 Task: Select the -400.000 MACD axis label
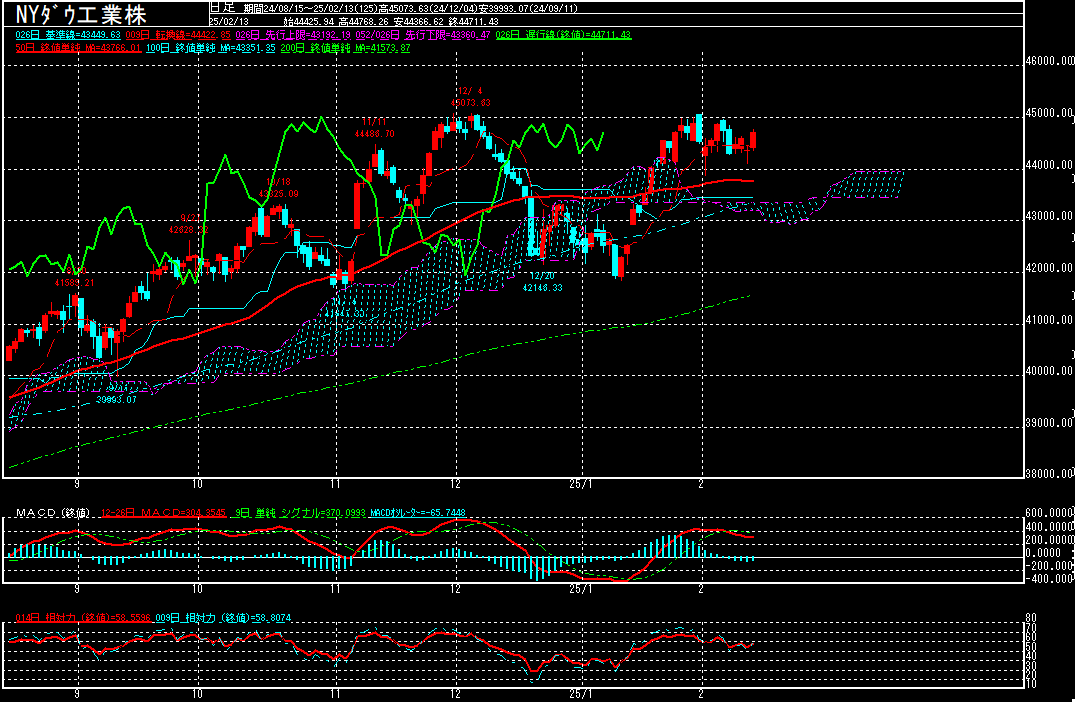click(1049, 578)
